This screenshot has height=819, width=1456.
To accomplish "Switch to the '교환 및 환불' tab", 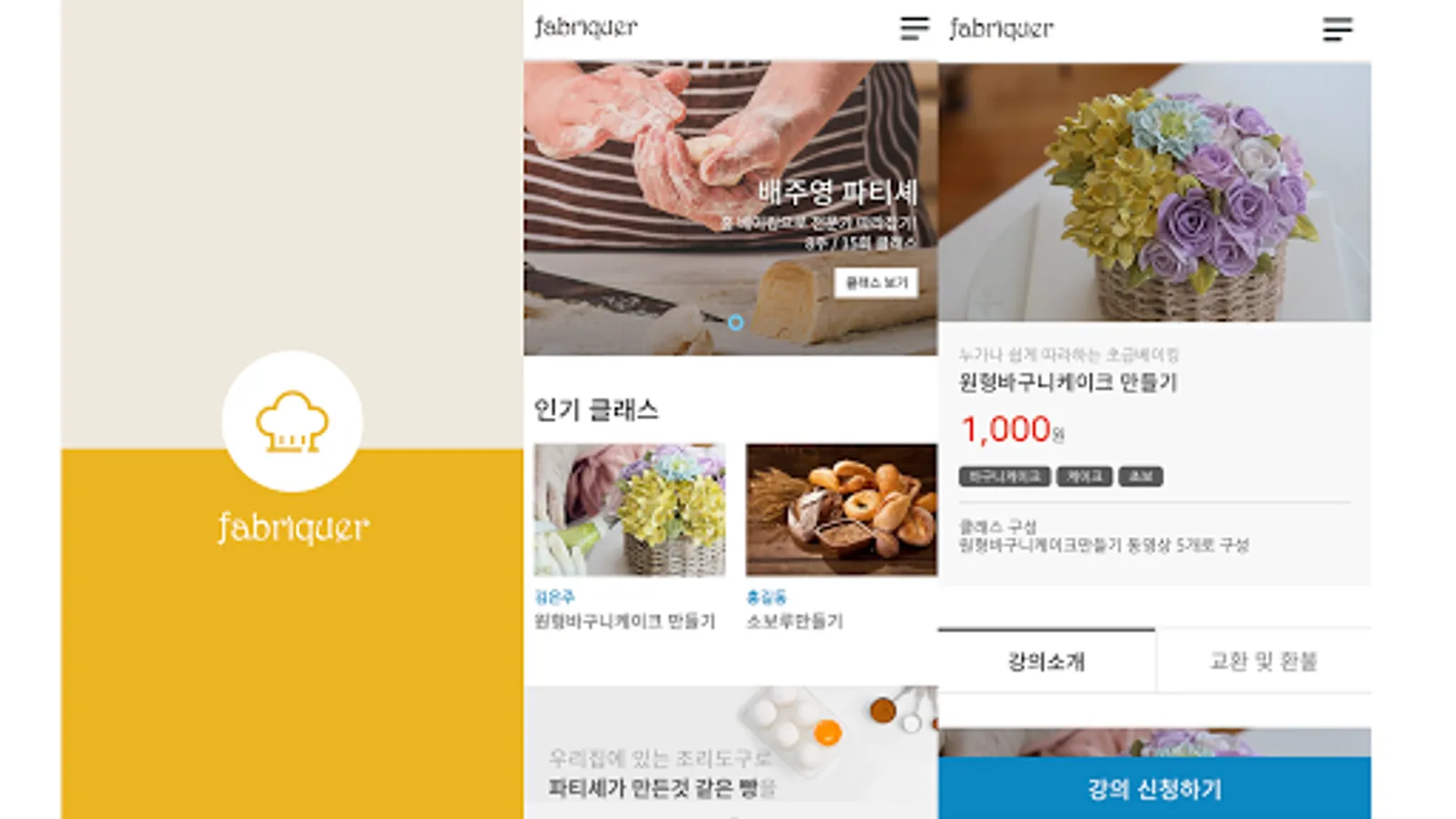I will pyautogui.click(x=1263, y=662).
